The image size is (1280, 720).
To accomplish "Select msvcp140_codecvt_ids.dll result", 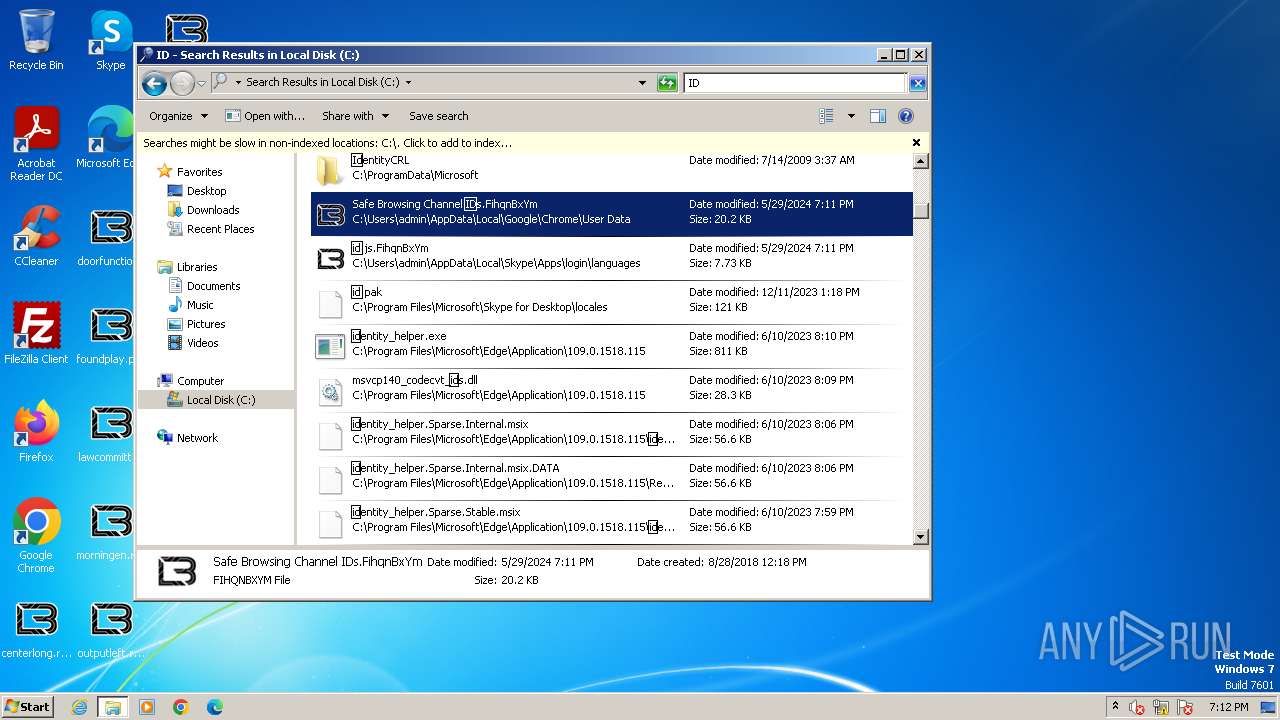I will [611, 390].
